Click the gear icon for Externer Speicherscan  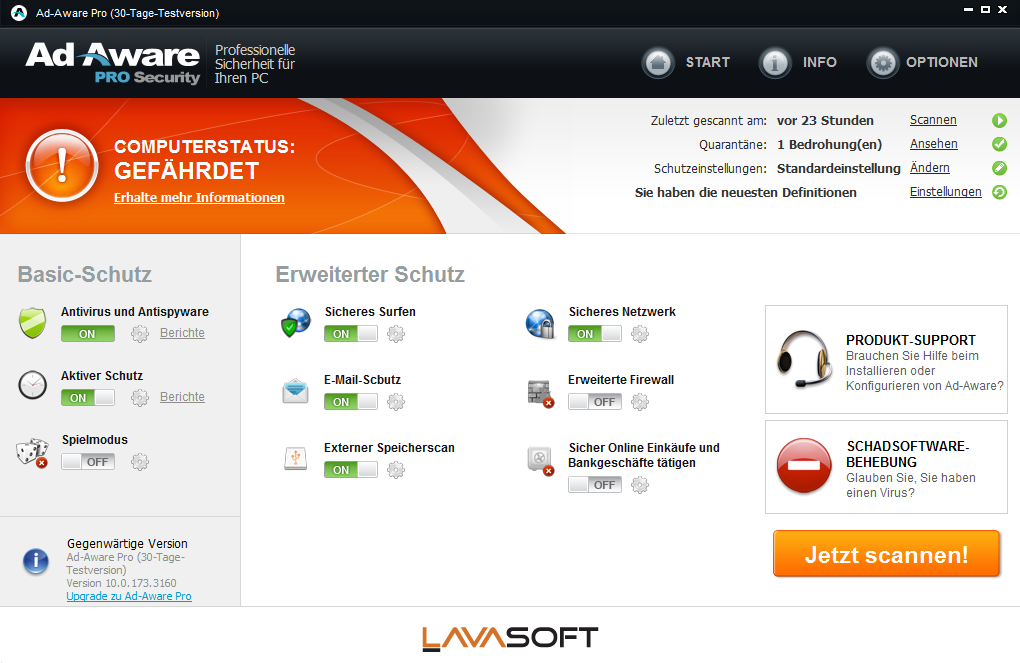point(396,470)
